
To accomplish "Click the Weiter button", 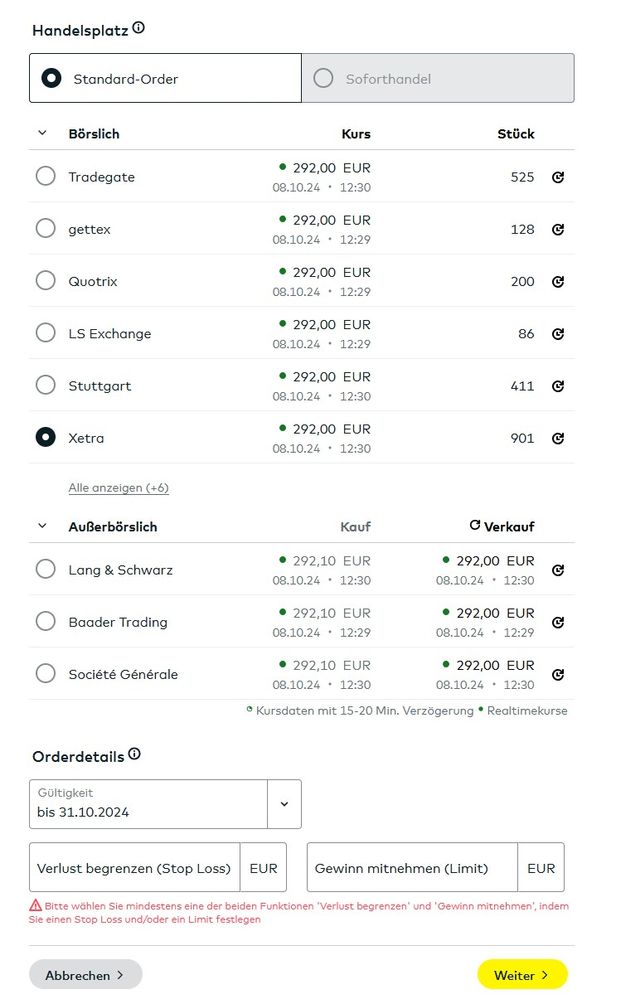I will point(522,974).
